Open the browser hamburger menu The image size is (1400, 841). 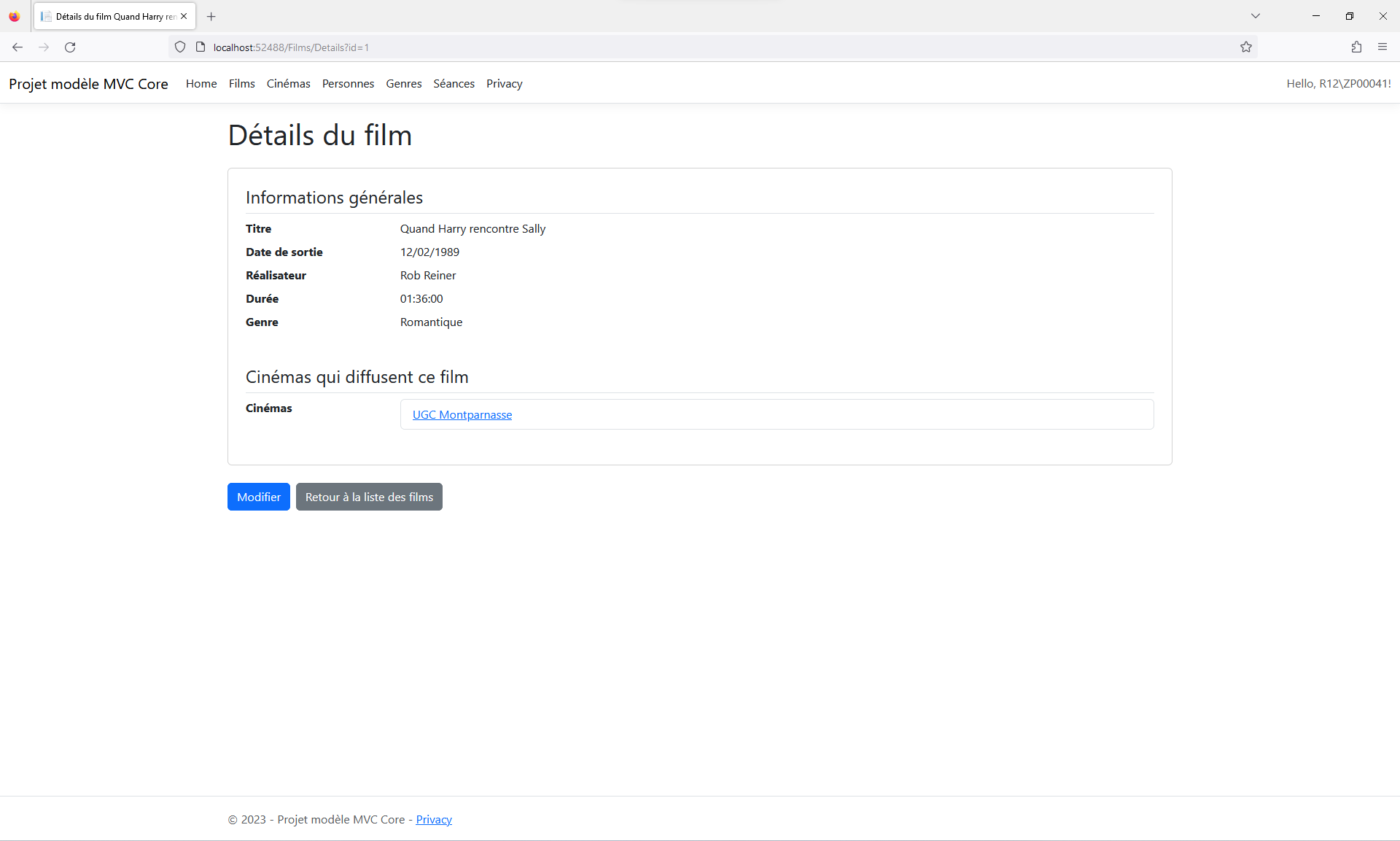point(1382,47)
